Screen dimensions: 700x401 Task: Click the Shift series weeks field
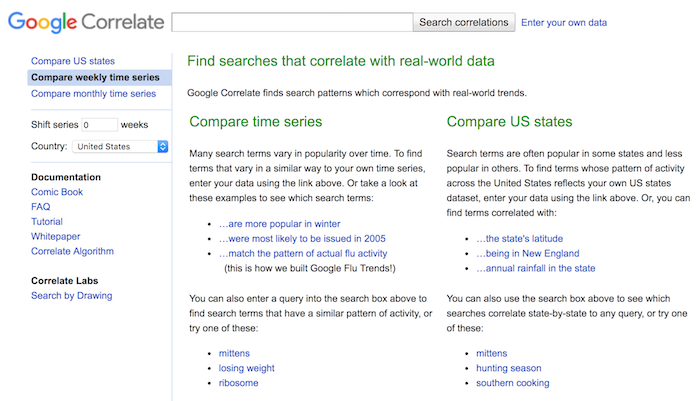point(100,125)
